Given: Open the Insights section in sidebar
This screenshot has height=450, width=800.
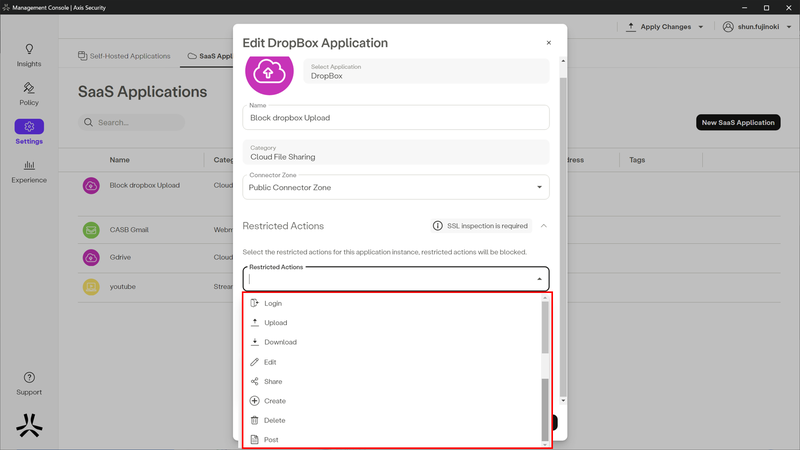Looking at the screenshot, I should tap(29, 55).
